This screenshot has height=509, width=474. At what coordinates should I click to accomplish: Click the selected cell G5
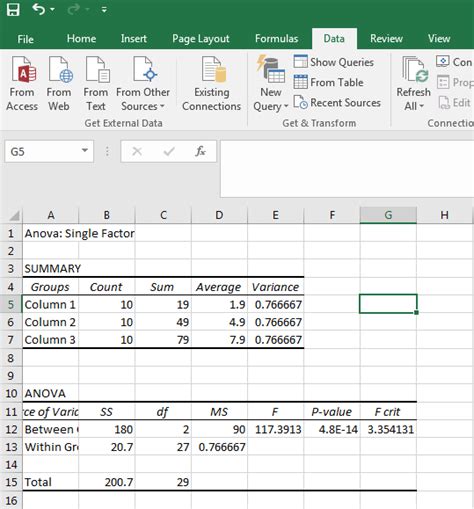pos(388,304)
